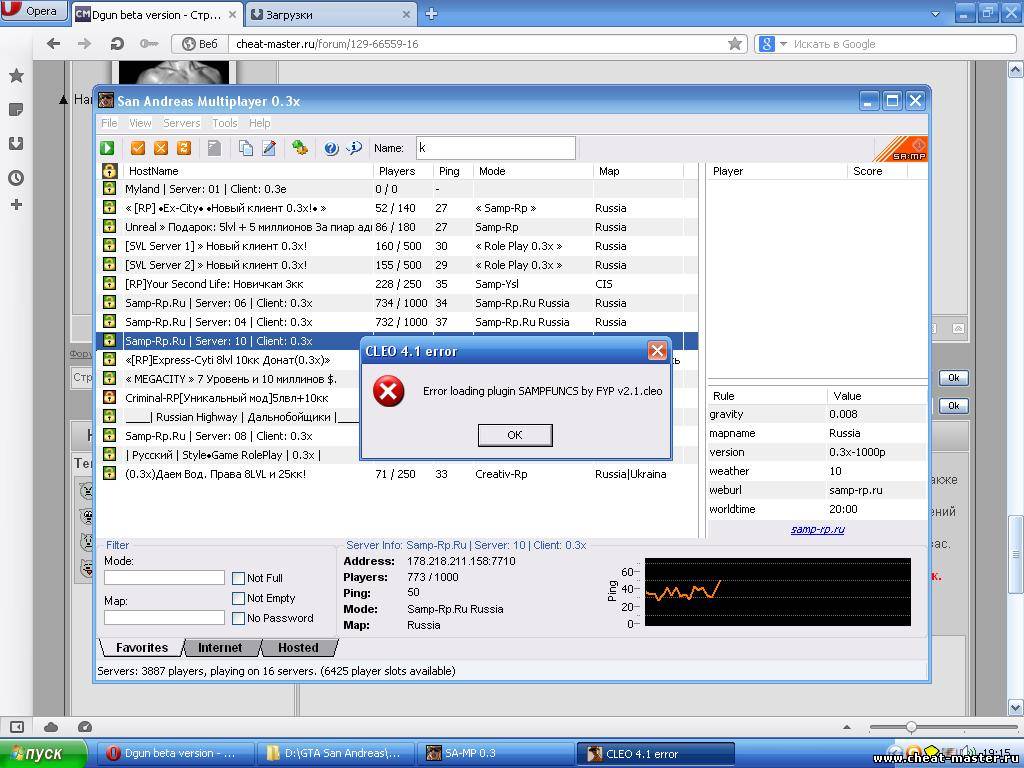Close the Загрузки tab
This screenshot has height=768, width=1024.
[406, 14]
